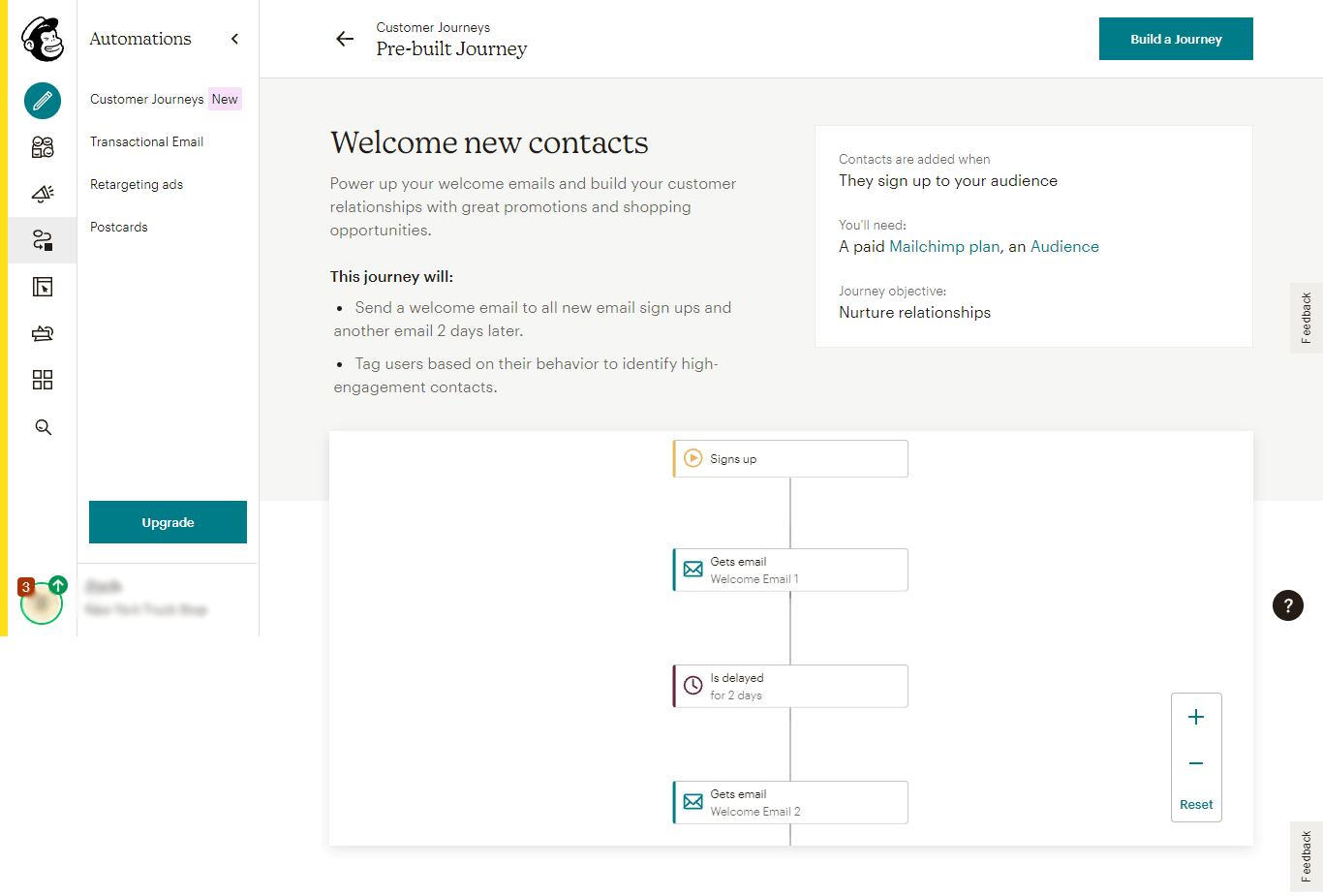Viewport: 1323px width, 896px height.
Task: Collapse the Automations panel with the chevron
Action: [x=234, y=39]
